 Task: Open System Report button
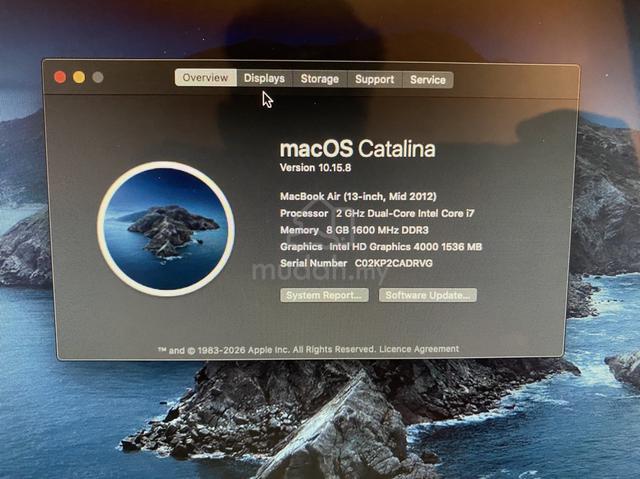point(324,295)
